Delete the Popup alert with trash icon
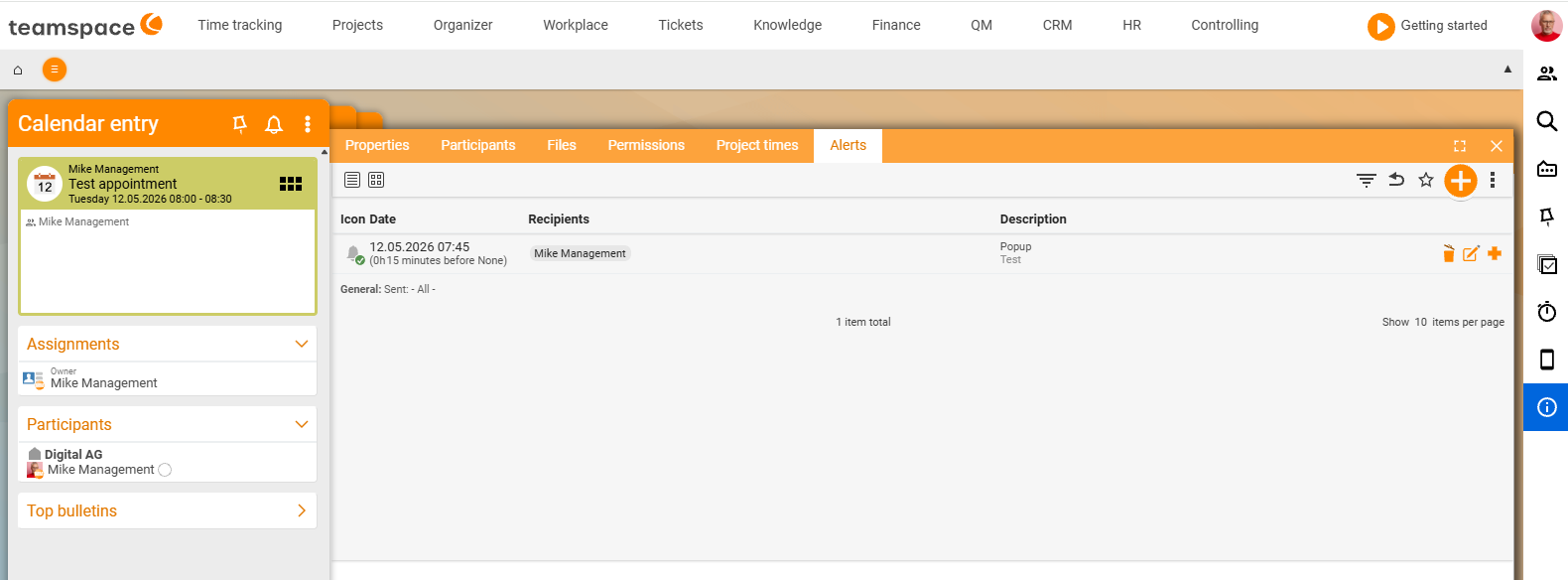Screen dimensions: 1568x580 pyautogui.click(x=1449, y=253)
